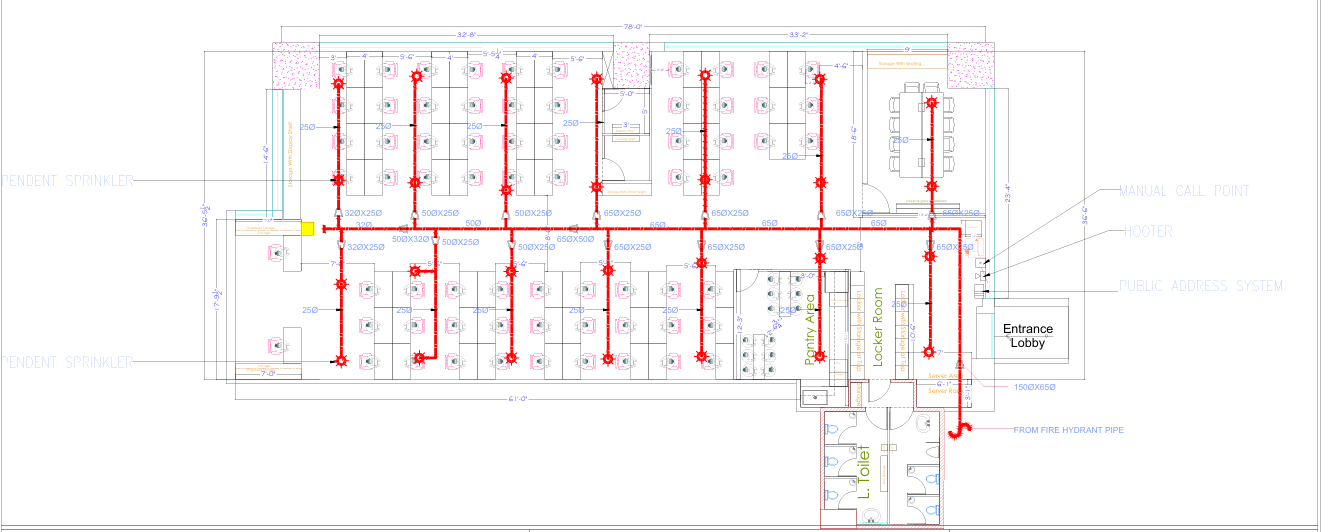Select the conference table in the meeting room
Screen dimensions: 1322x532
pyautogui.click(x=917, y=130)
